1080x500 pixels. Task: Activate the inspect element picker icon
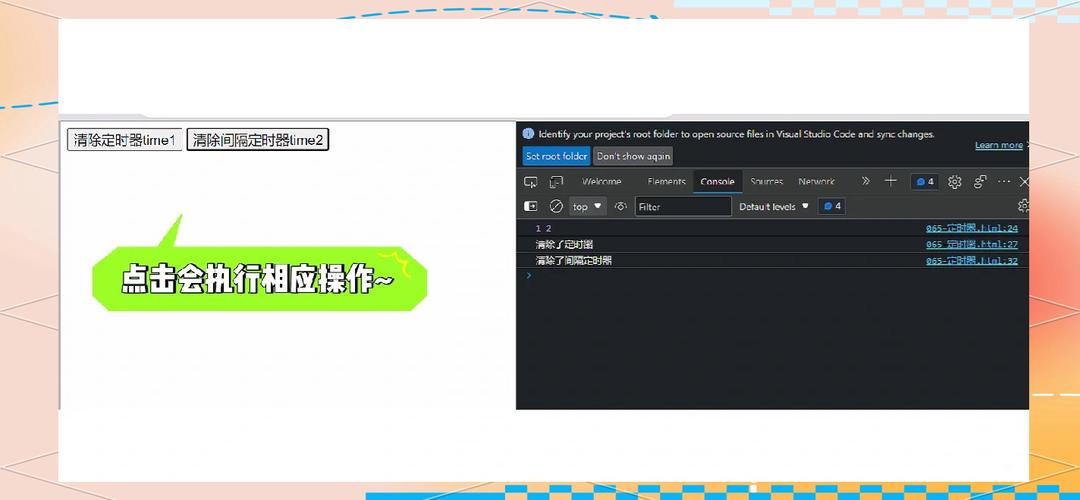click(x=530, y=182)
